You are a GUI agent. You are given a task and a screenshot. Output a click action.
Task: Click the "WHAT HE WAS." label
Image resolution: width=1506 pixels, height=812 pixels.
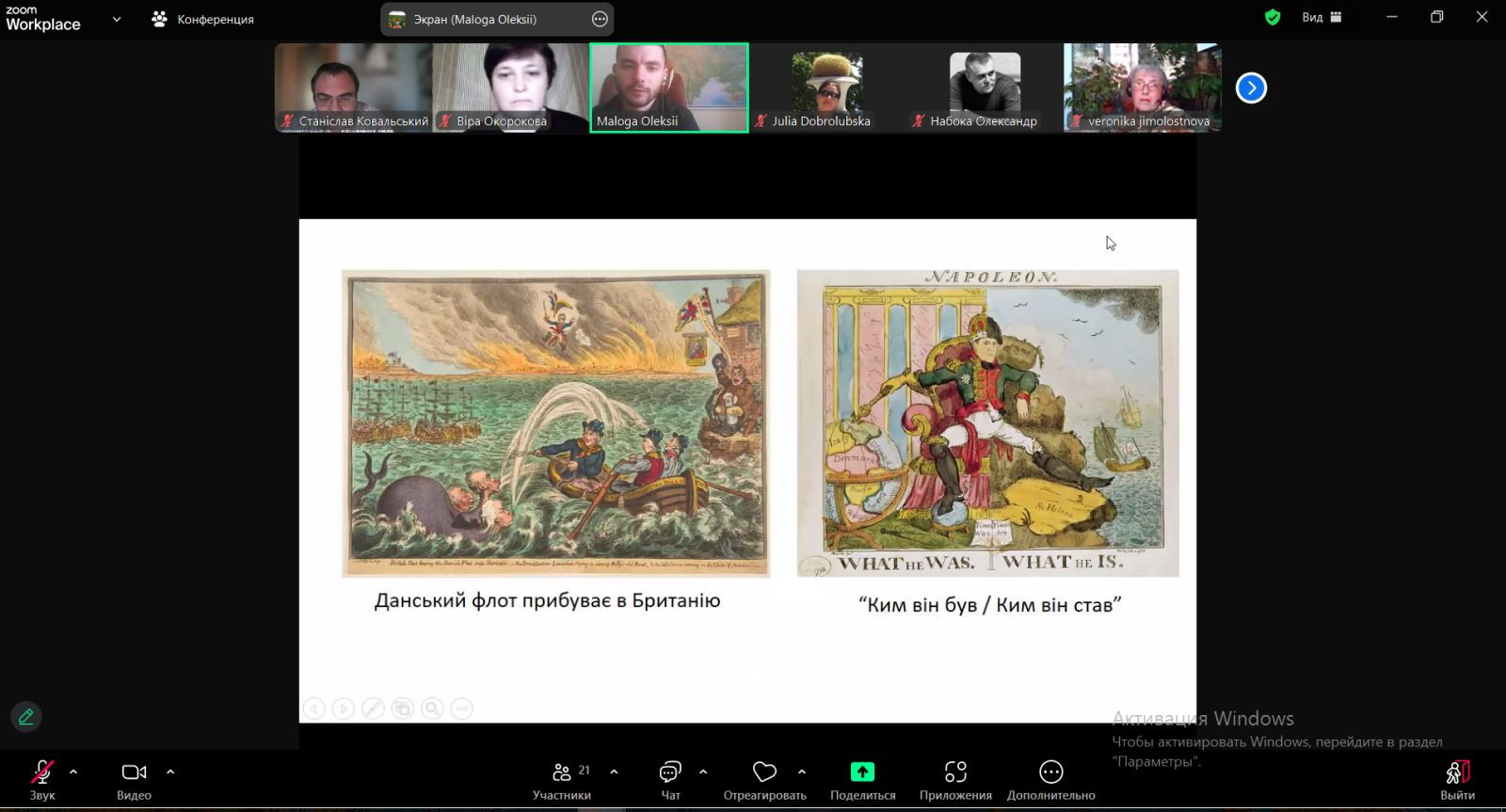click(906, 563)
